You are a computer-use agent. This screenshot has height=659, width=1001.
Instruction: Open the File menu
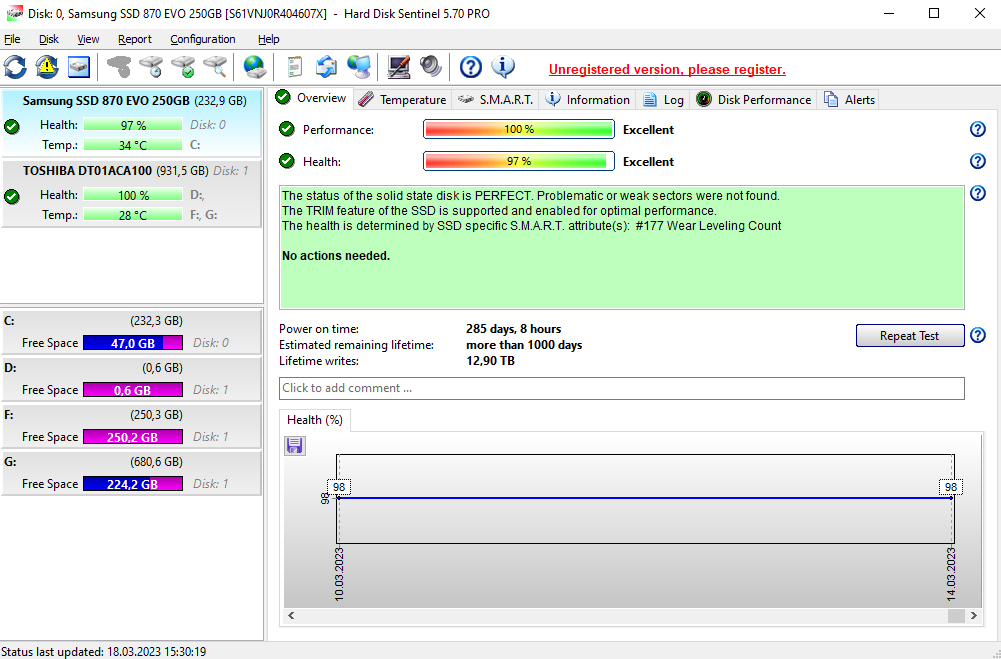[12, 39]
